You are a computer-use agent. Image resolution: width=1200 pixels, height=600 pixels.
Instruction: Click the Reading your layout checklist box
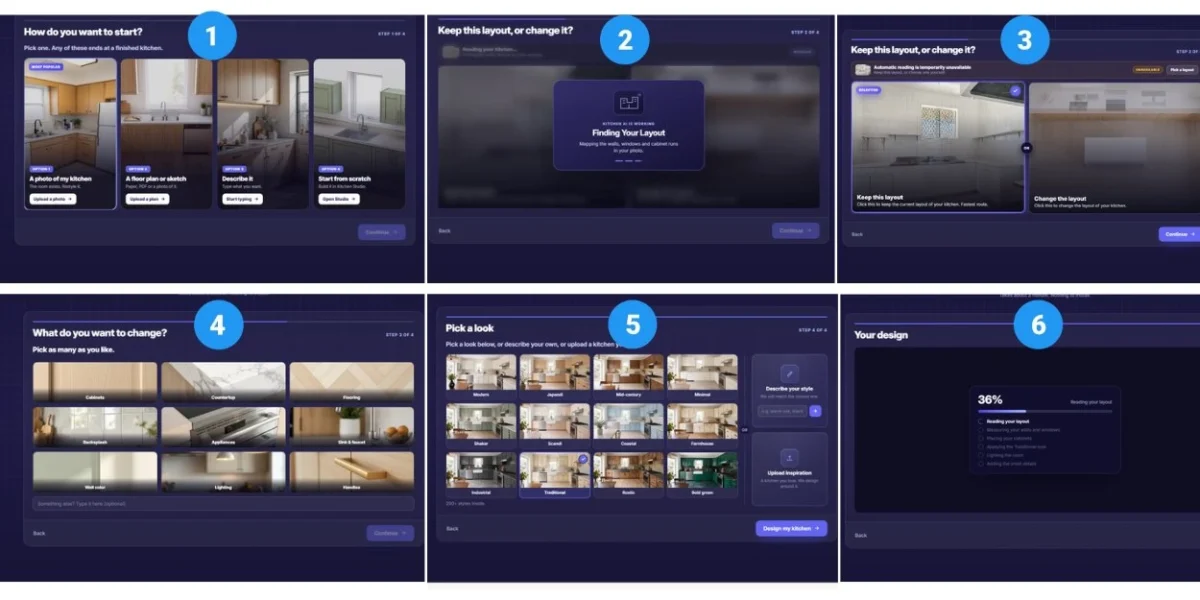coord(981,422)
